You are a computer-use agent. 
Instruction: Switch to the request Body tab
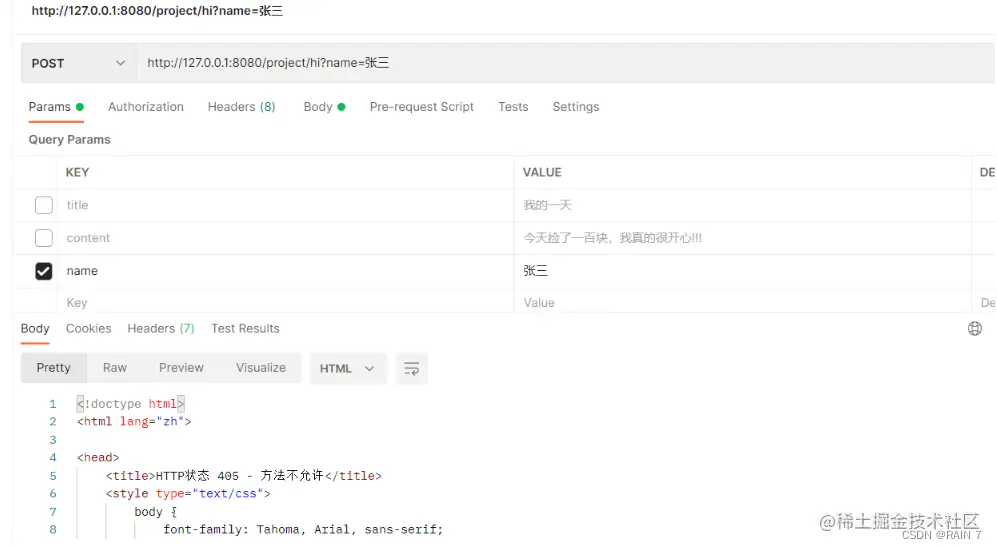324,107
